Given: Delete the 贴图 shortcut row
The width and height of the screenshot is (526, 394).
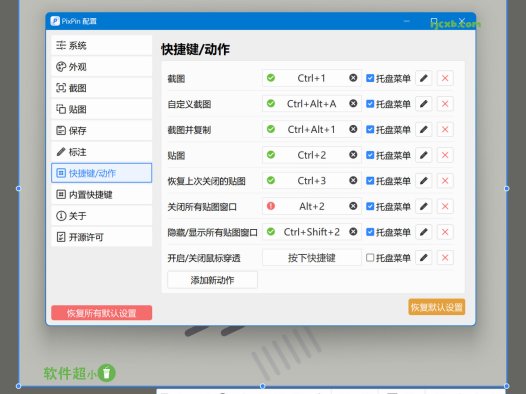Looking at the screenshot, I should tap(445, 155).
